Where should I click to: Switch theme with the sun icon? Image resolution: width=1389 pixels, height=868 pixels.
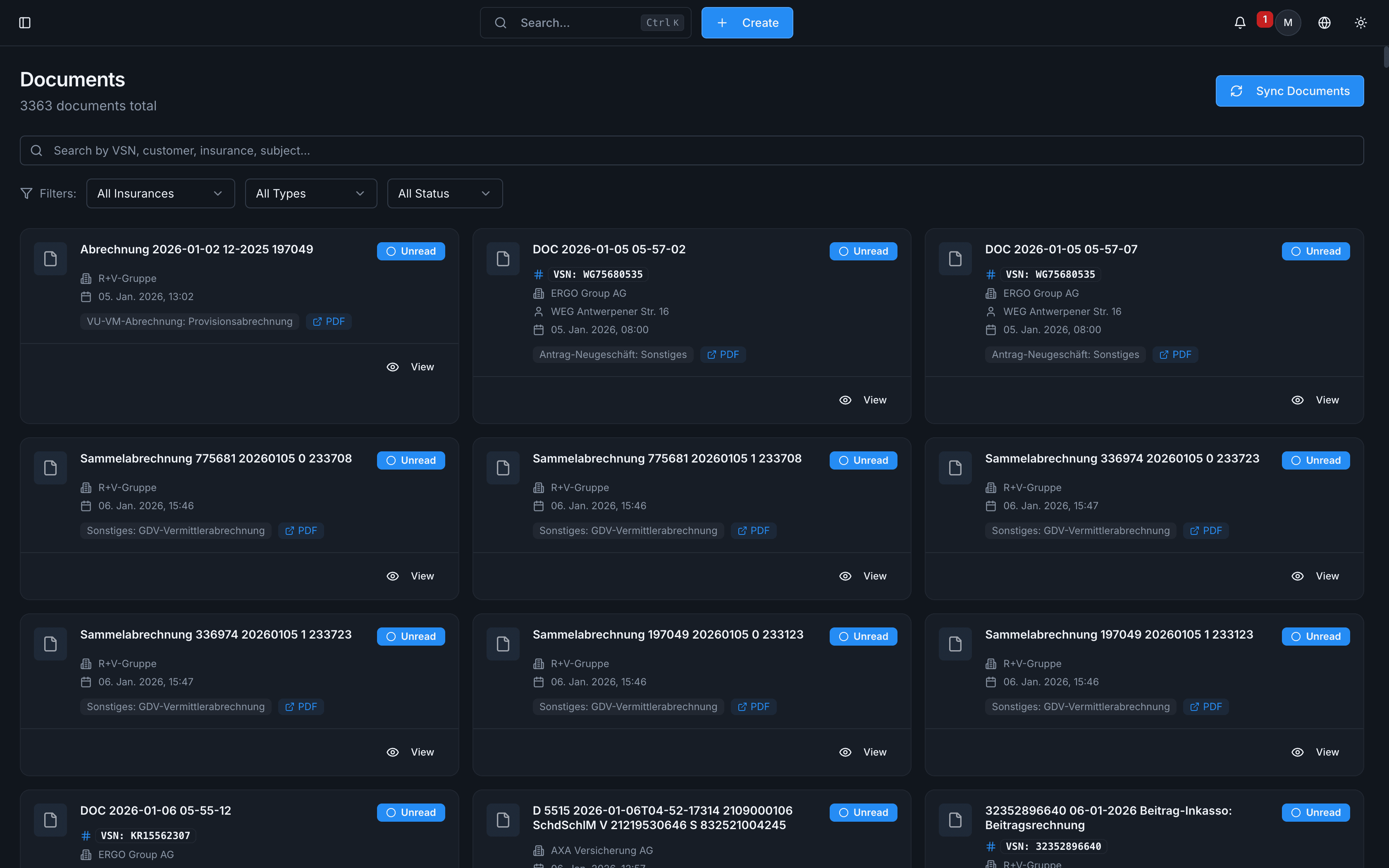coord(1360,23)
